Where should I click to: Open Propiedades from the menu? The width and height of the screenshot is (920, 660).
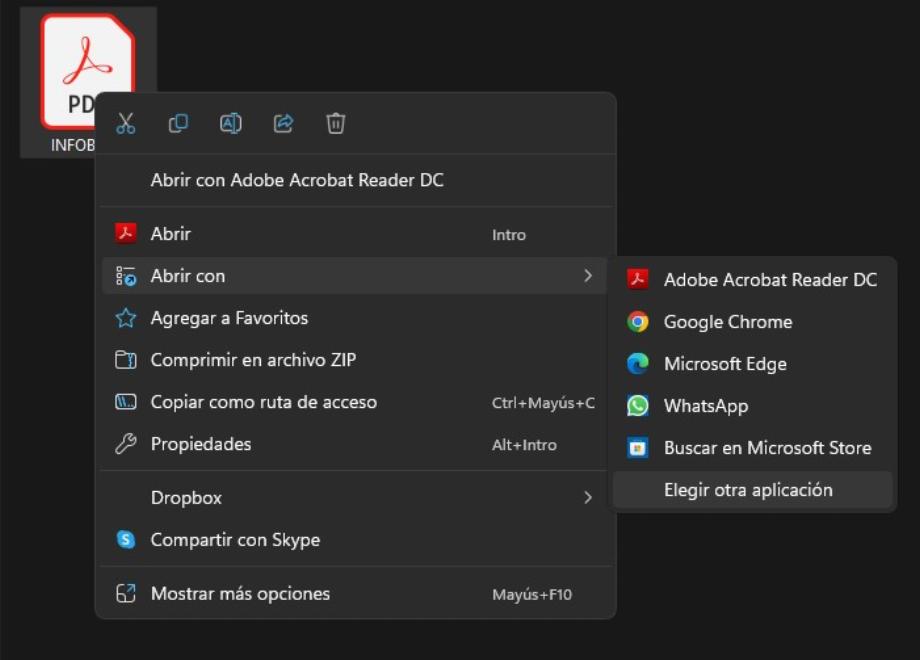(x=354, y=444)
